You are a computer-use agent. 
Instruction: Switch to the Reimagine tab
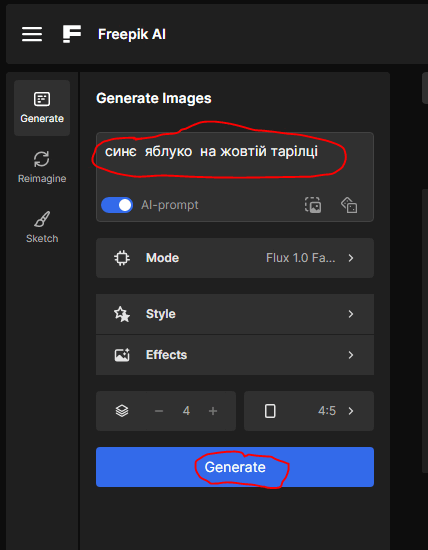[x=42, y=167]
